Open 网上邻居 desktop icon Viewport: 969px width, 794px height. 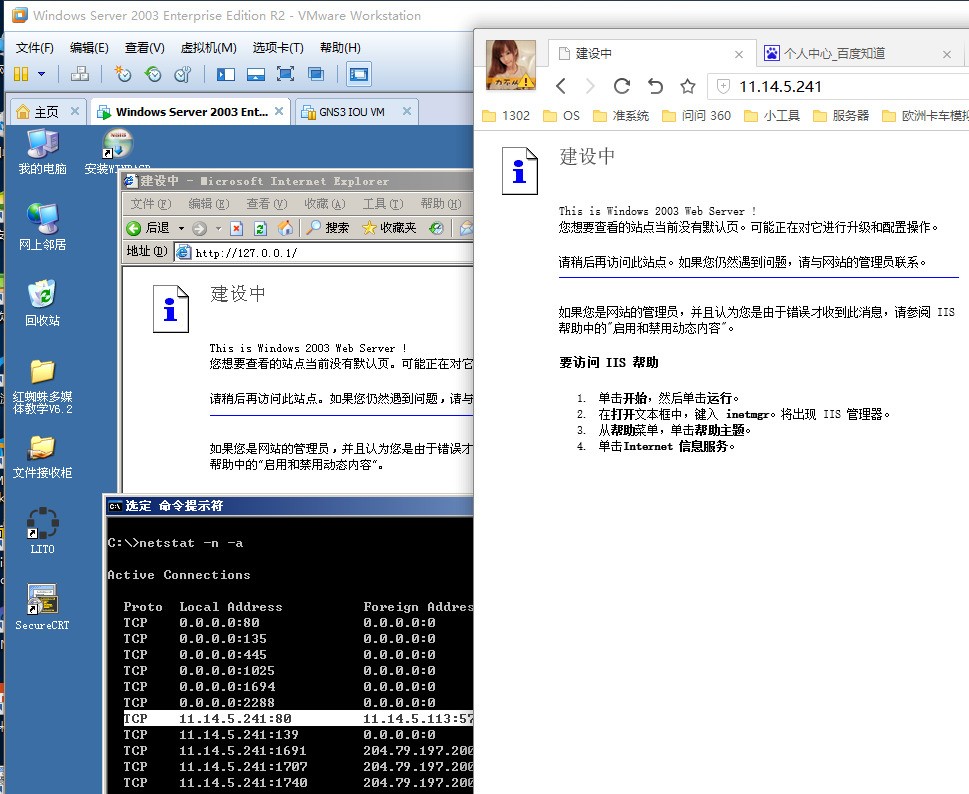pyautogui.click(x=42, y=227)
